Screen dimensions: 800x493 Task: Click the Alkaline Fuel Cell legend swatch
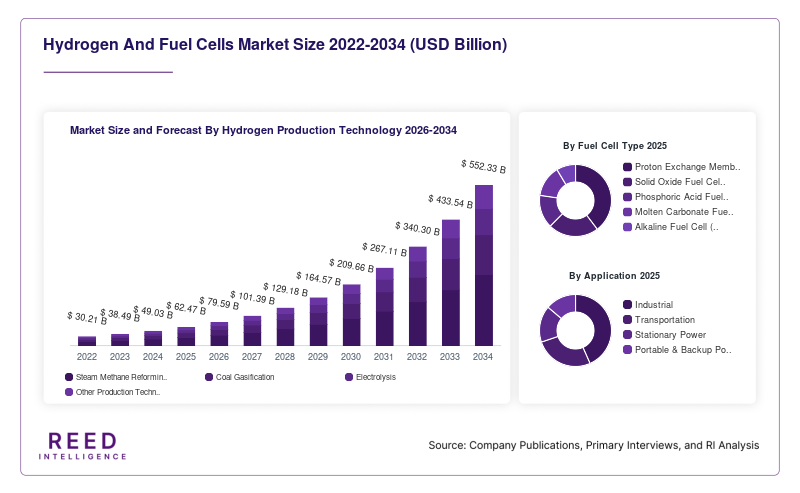pyautogui.click(x=628, y=227)
